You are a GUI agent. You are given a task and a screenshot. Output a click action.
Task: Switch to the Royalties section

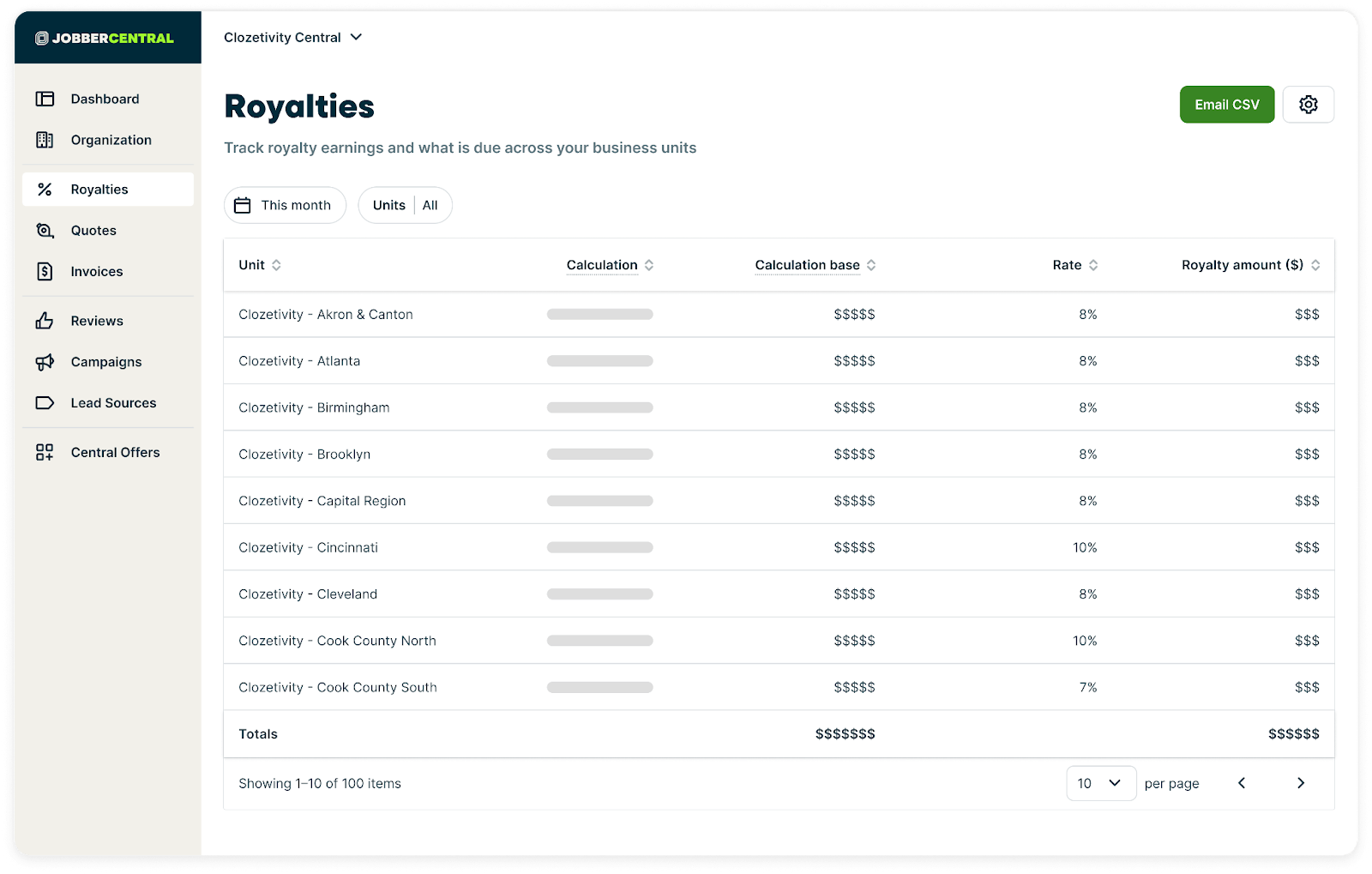pyautogui.click(x=99, y=189)
